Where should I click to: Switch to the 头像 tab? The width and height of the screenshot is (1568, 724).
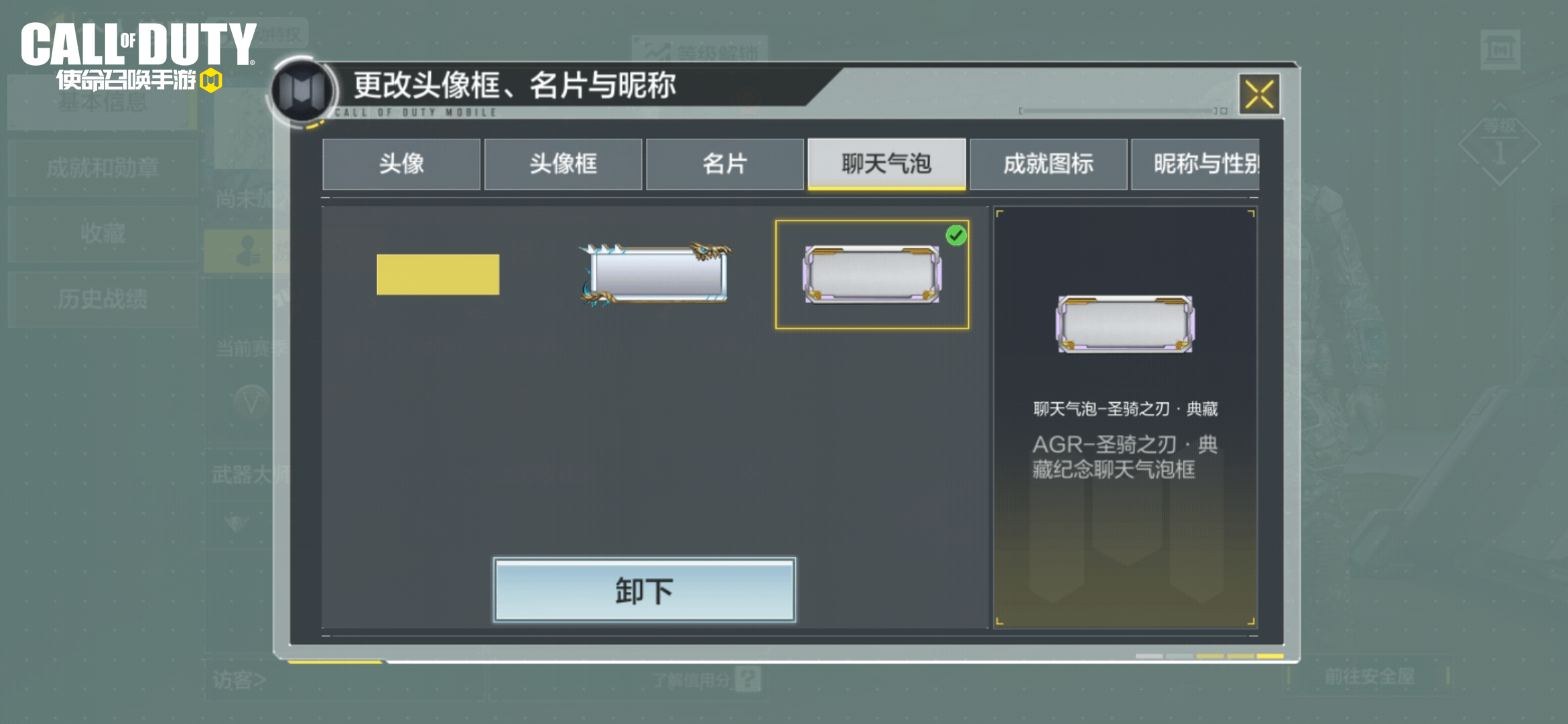401,164
